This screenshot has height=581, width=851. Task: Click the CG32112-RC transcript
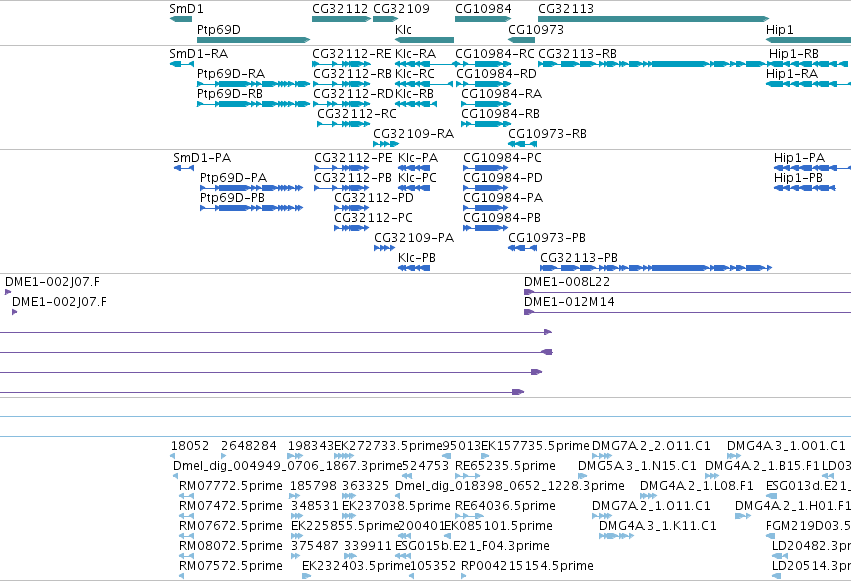coord(344,124)
